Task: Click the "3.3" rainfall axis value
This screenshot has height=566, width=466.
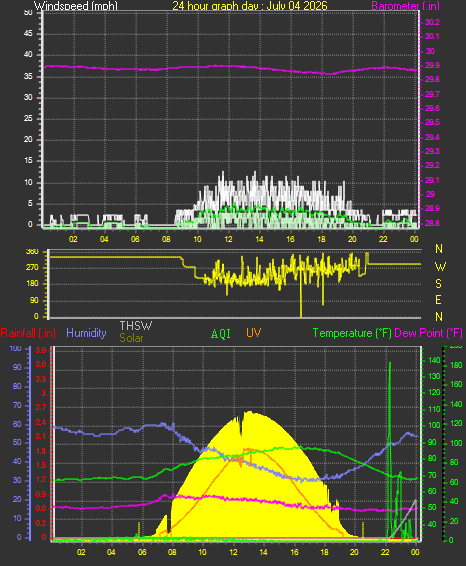Action: click(x=41, y=379)
